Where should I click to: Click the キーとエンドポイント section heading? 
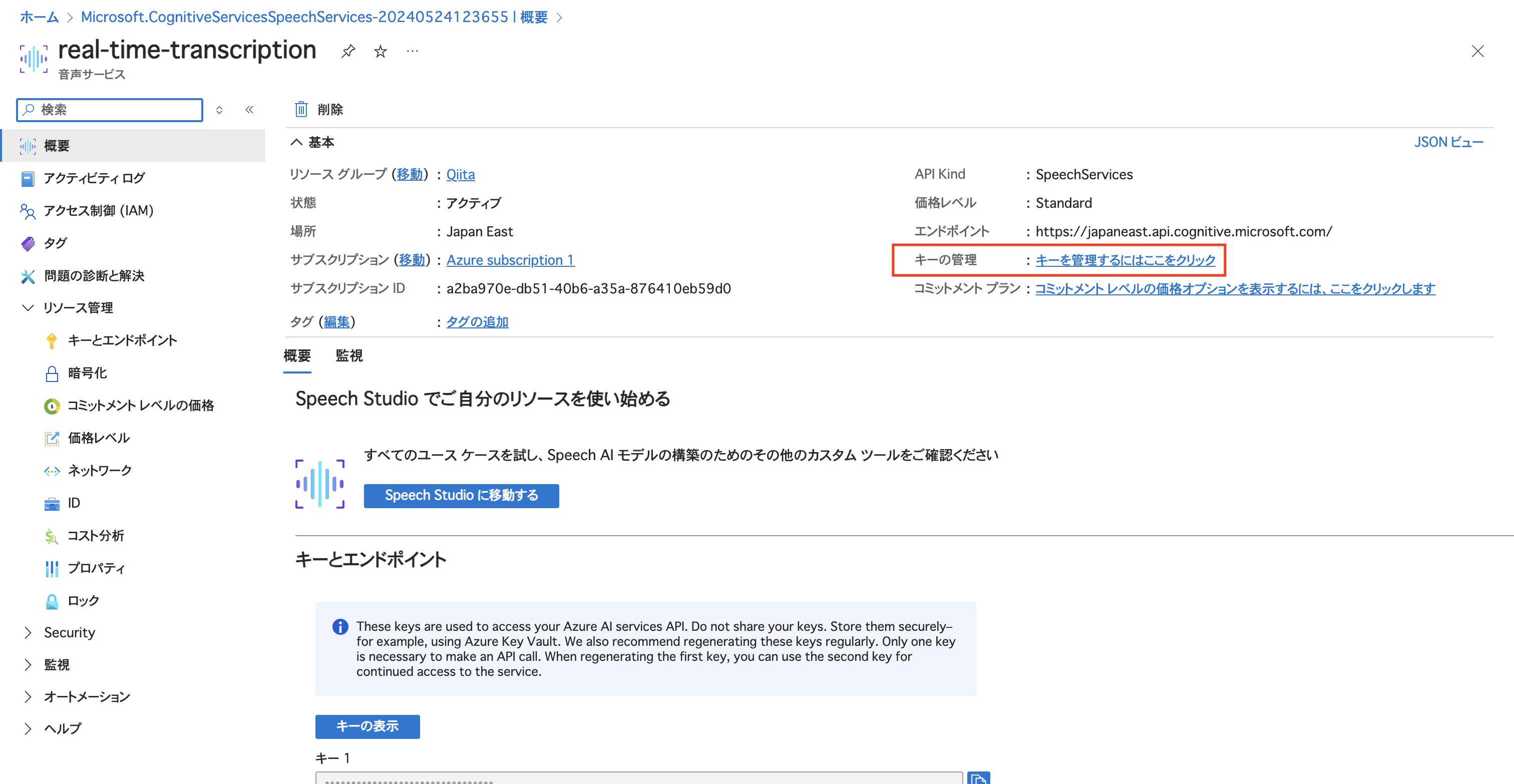(x=370, y=560)
